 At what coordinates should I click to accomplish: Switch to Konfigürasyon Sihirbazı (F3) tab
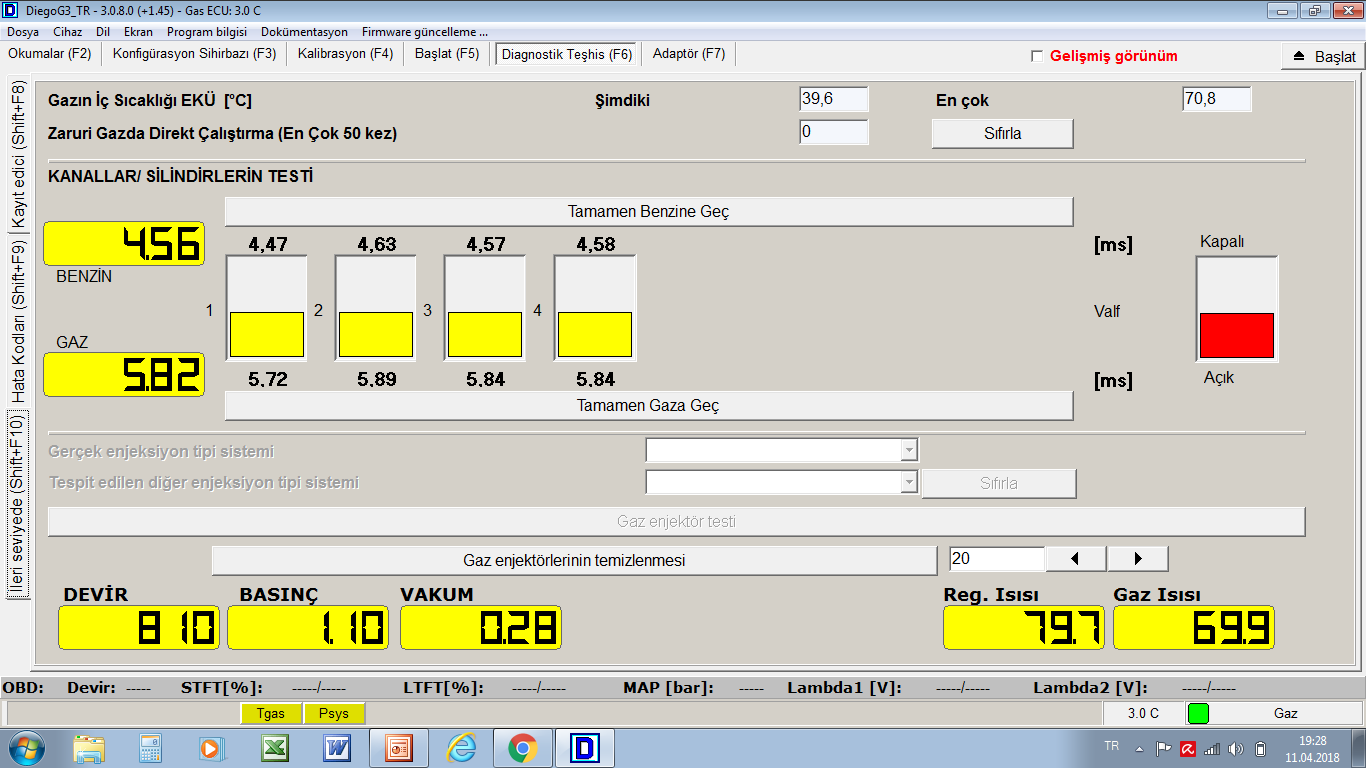(194, 54)
